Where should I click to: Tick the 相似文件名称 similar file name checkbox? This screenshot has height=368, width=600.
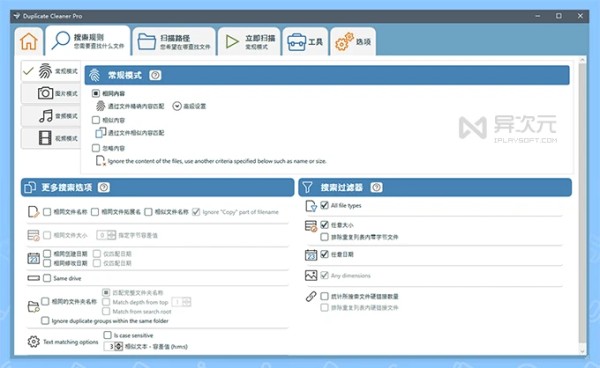click(x=148, y=212)
